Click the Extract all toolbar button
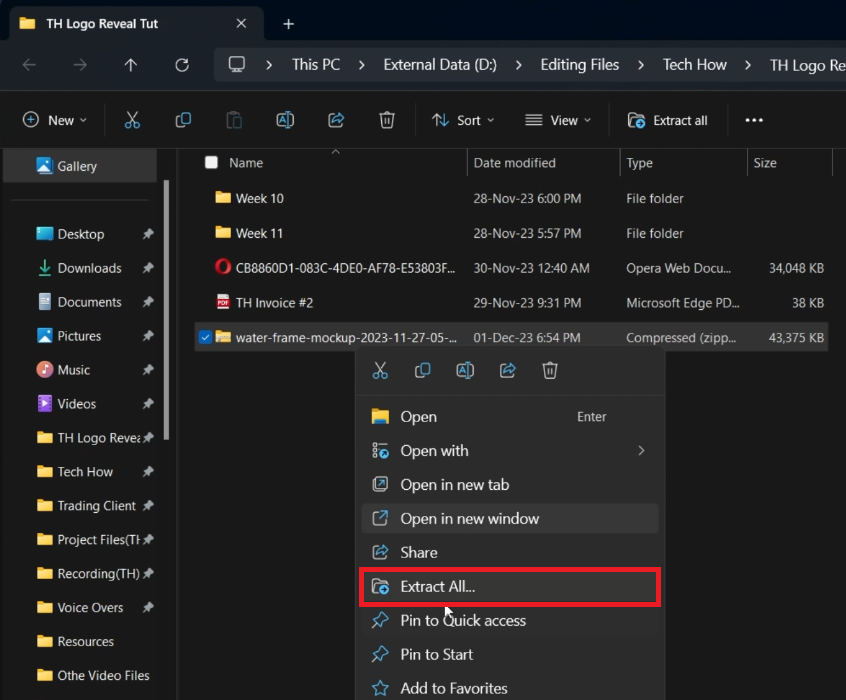 (x=667, y=120)
